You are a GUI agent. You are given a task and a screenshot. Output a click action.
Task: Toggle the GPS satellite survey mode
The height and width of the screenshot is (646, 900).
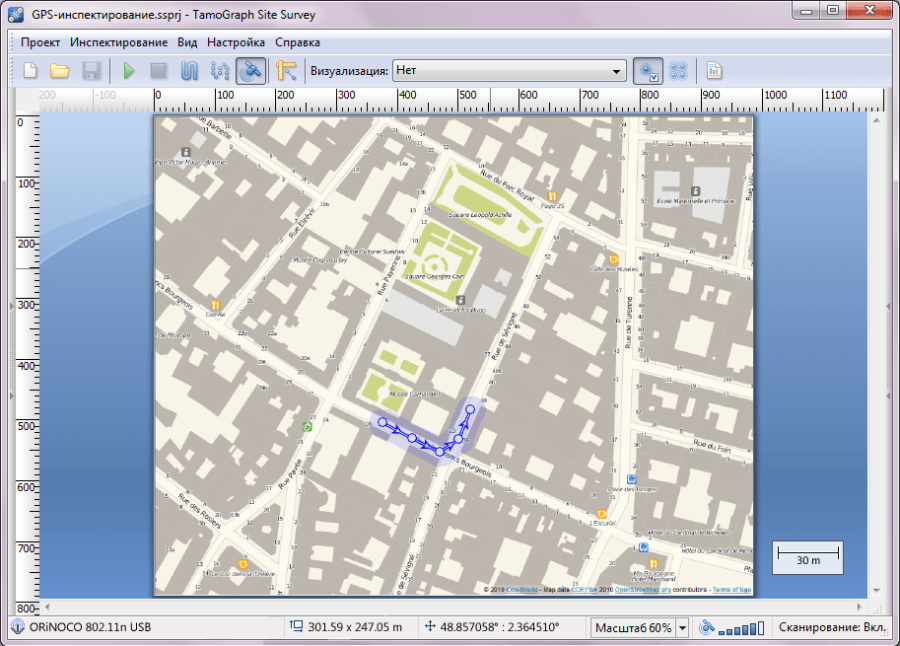click(x=251, y=71)
